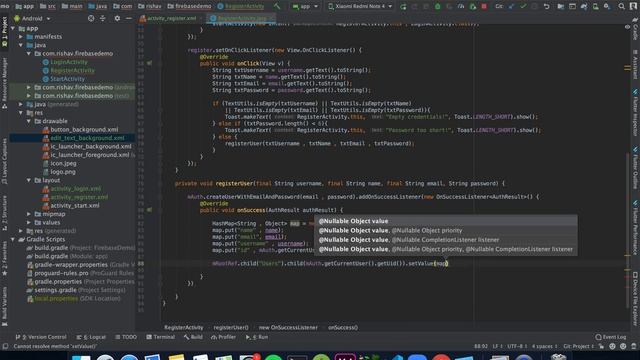Choose the 'Object value, CompletionListener listener' hint

pyautogui.click(x=446, y=240)
